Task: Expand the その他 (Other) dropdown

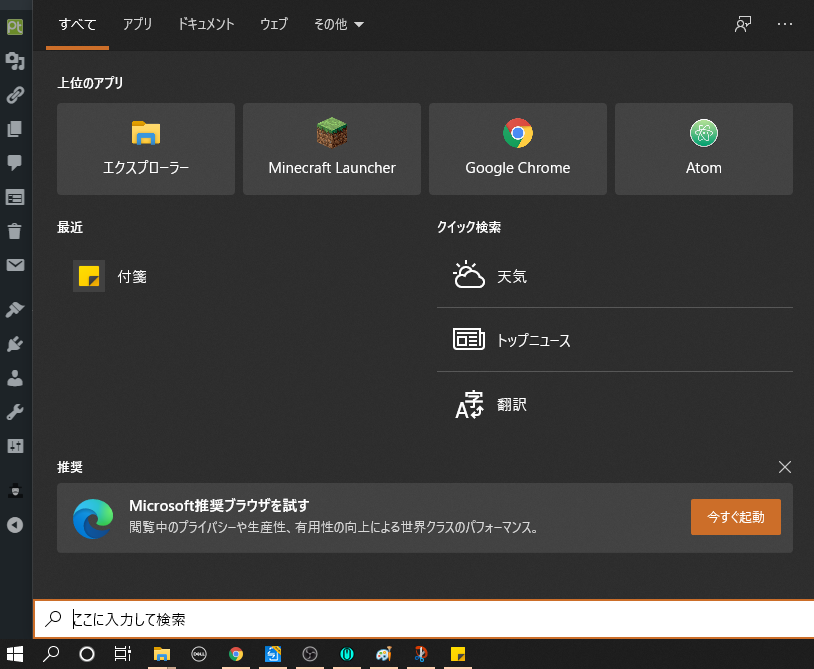Action: pos(339,24)
